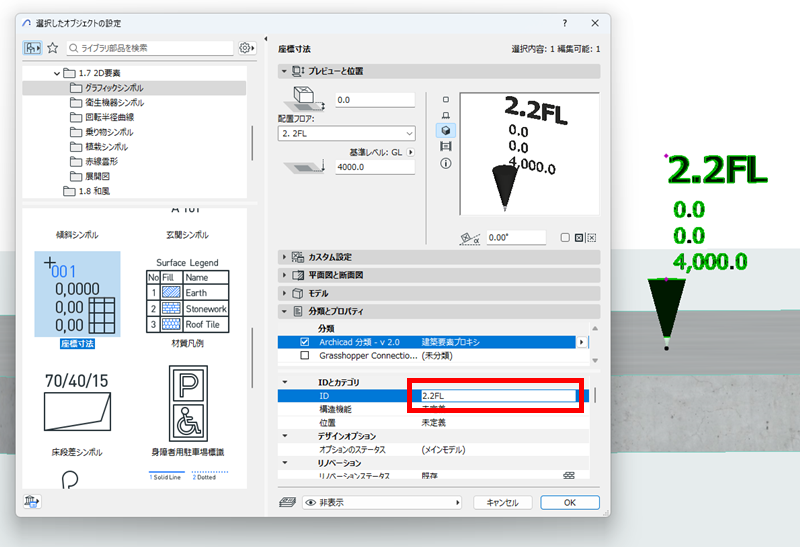The width and height of the screenshot is (800, 547).
Task: Open the help question mark
Action: (x=564, y=23)
